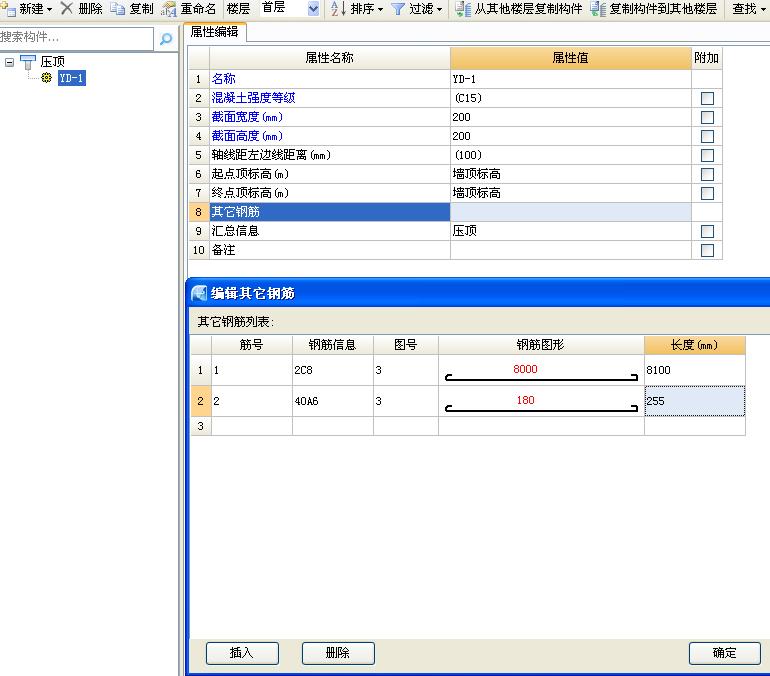The height and width of the screenshot is (676, 770).
Task: Click the 编辑其它钢筋 dialog title icon
Action: click(199, 293)
